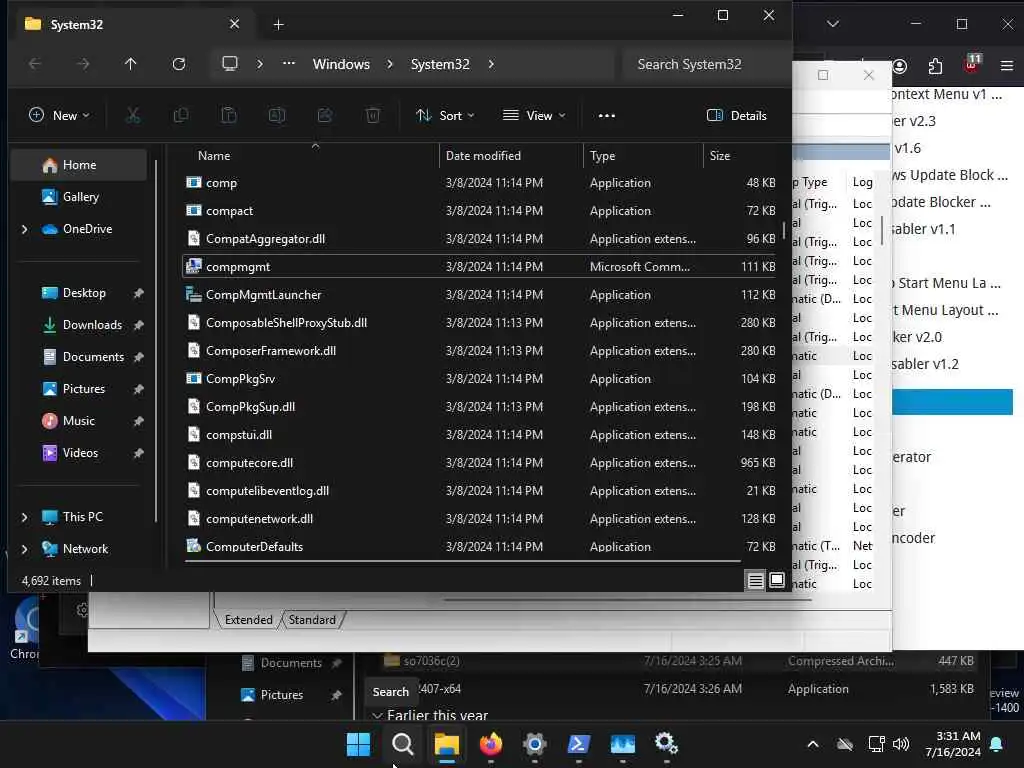
Task: Expand the This PC tree node
Action: pyautogui.click(x=25, y=517)
